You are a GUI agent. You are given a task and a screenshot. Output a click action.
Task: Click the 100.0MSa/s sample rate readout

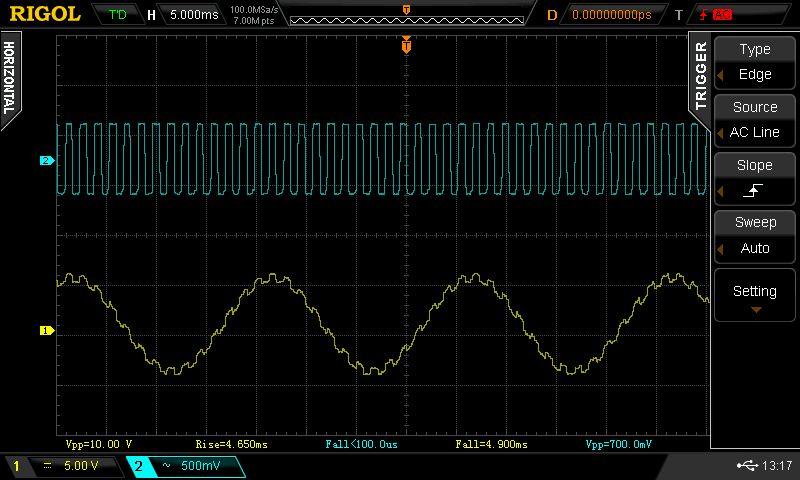point(254,9)
